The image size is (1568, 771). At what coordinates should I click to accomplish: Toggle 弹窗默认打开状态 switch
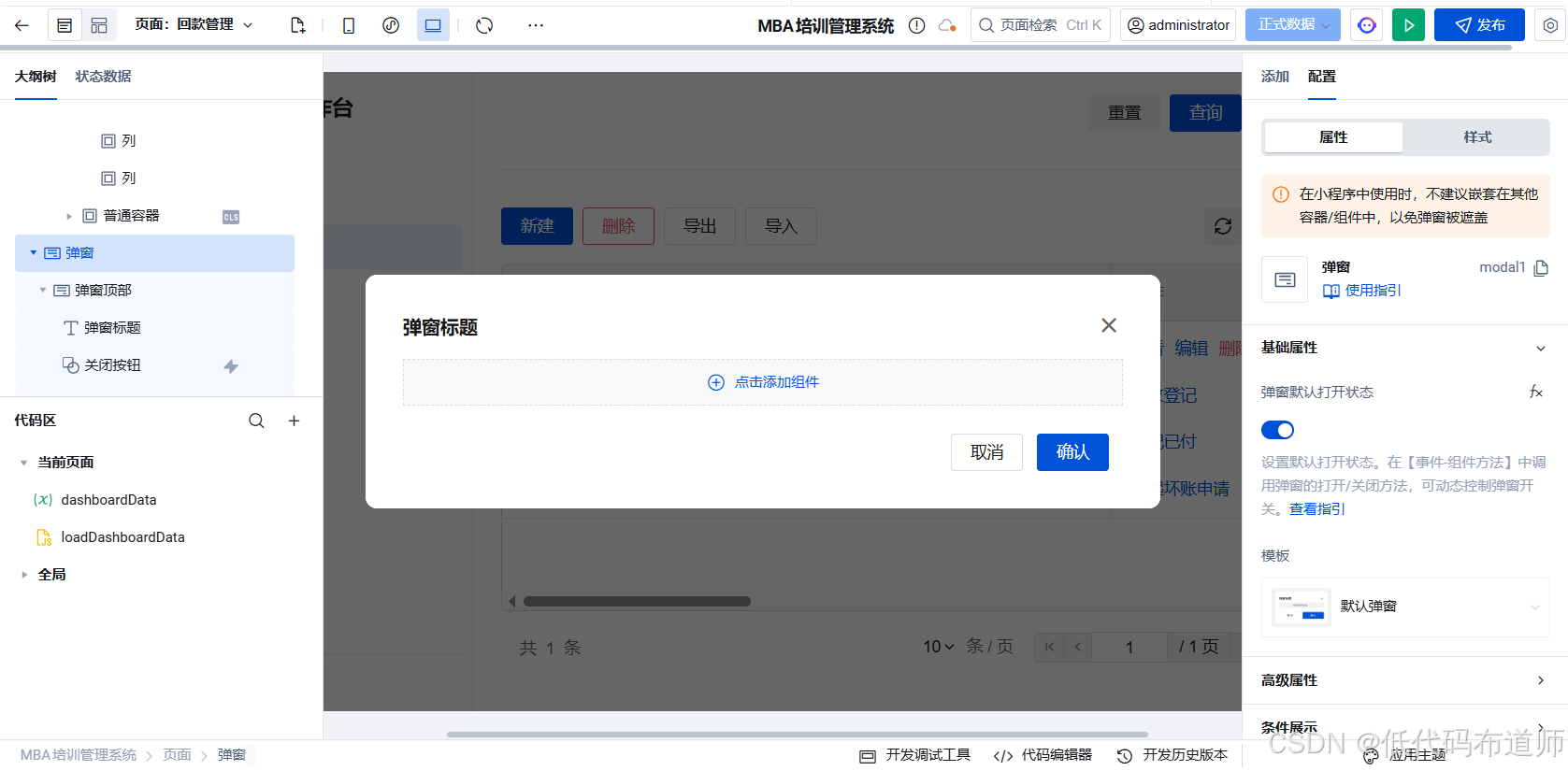(x=1277, y=430)
